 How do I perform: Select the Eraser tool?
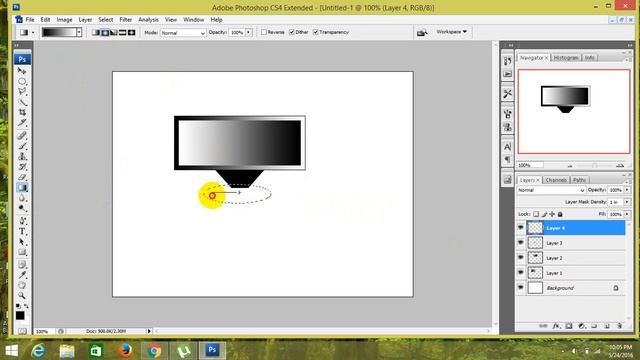pos(22,177)
